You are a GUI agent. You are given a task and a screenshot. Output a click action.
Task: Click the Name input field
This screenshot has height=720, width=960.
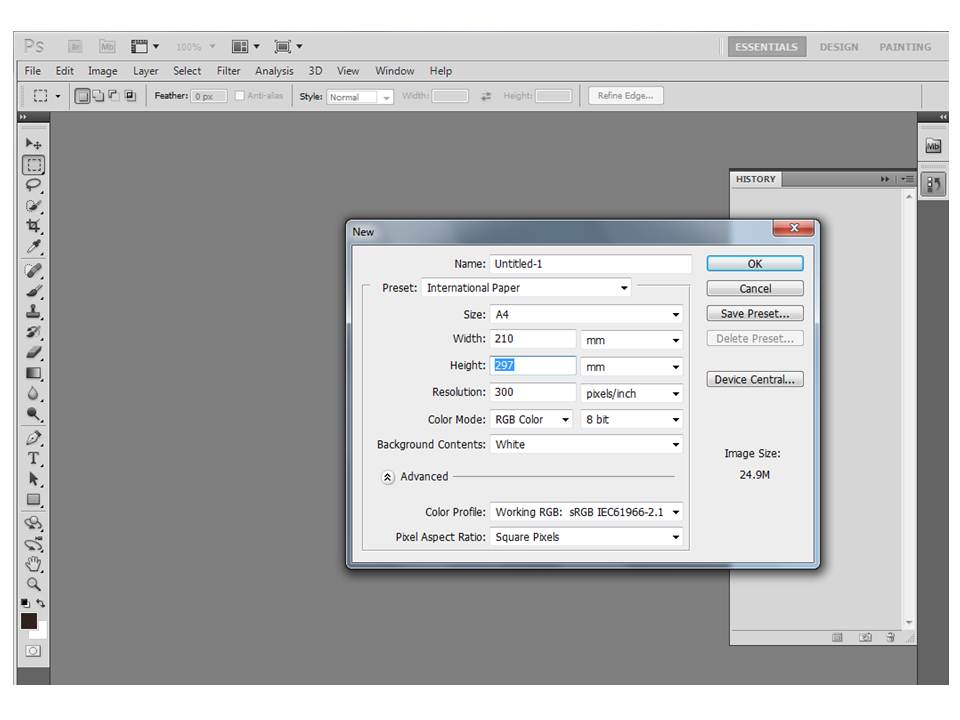pyautogui.click(x=590, y=263)
